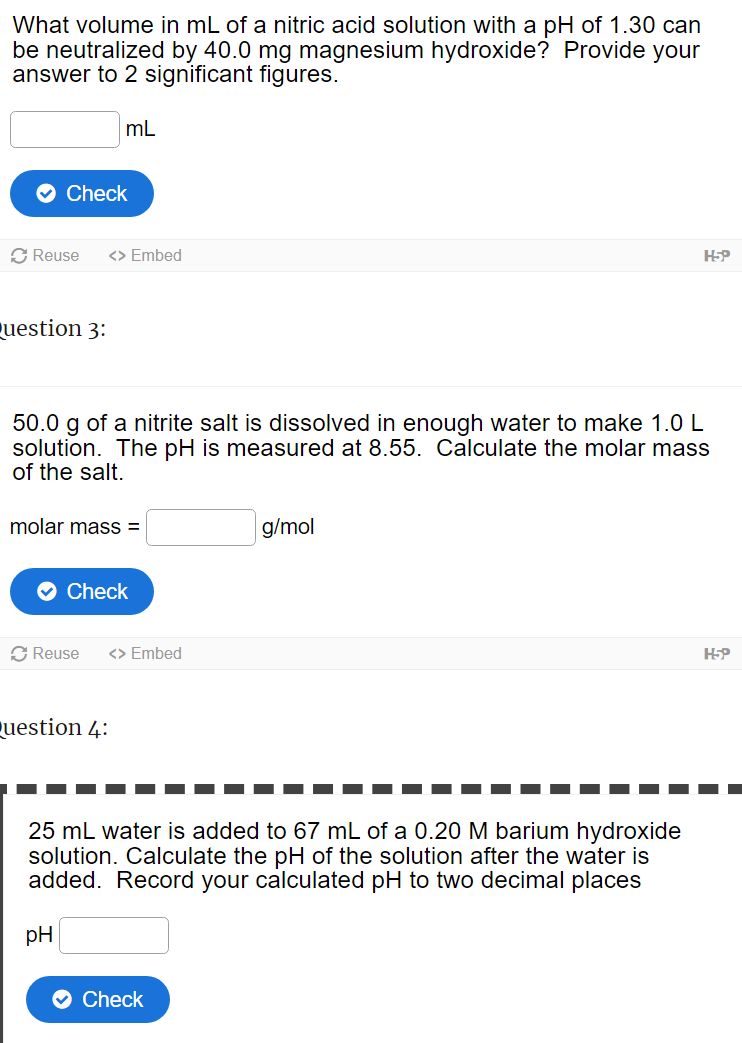Click the H5P logo under the nitrite salt question
This screenshot has width=742, height=1043.
pos(718,653)
